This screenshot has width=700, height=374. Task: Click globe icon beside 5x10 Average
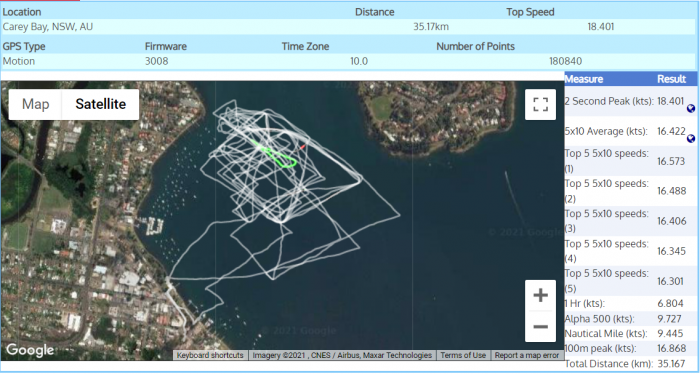click(x=691, y=139)
